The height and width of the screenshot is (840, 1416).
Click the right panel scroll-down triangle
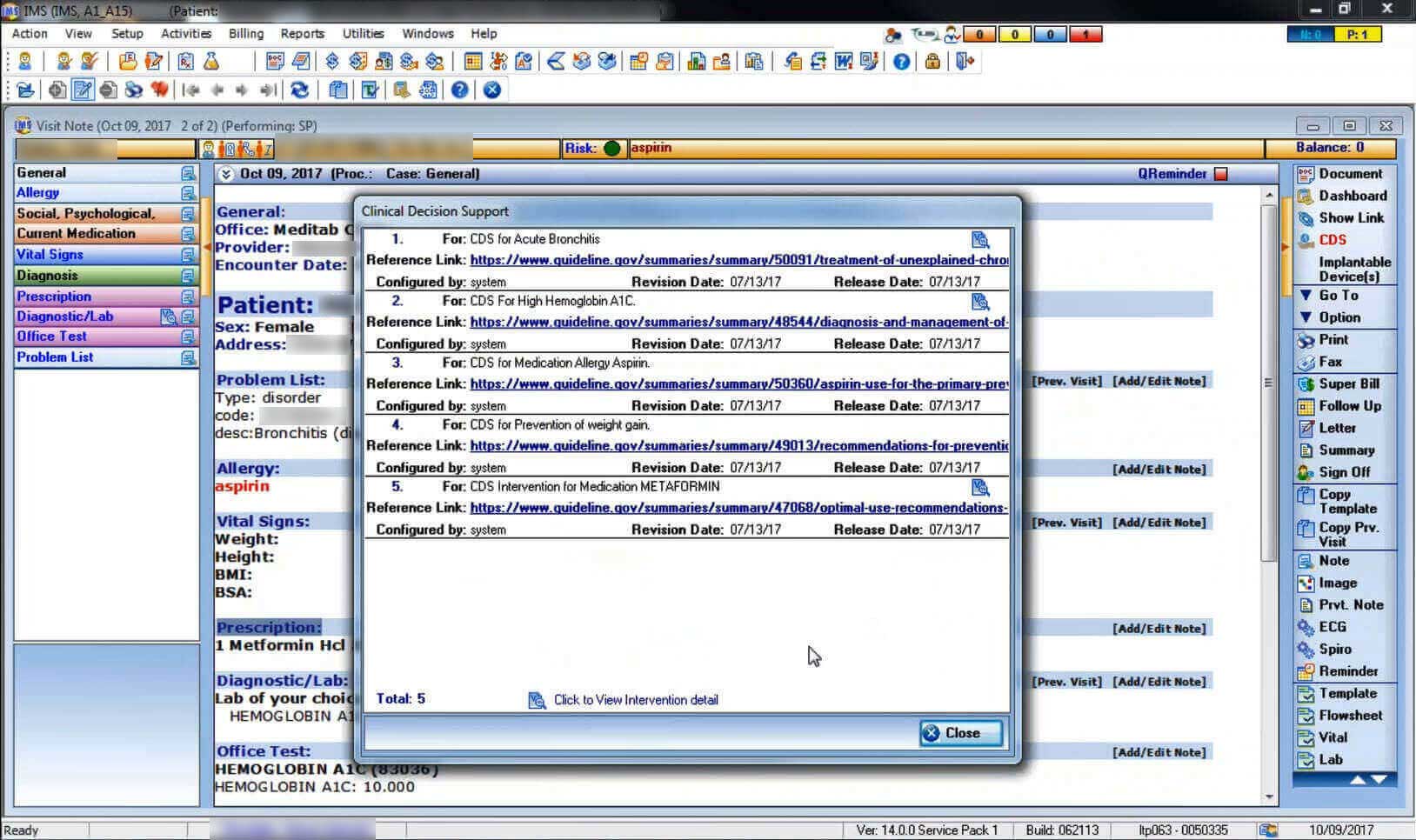1379,780
